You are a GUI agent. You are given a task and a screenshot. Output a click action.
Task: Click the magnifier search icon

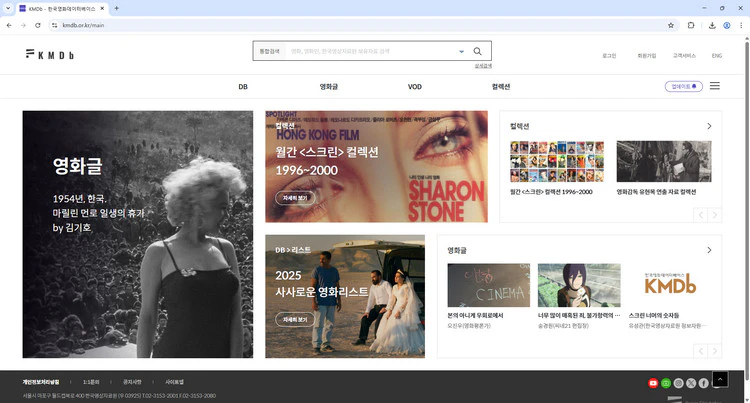[x=477, y=51]
